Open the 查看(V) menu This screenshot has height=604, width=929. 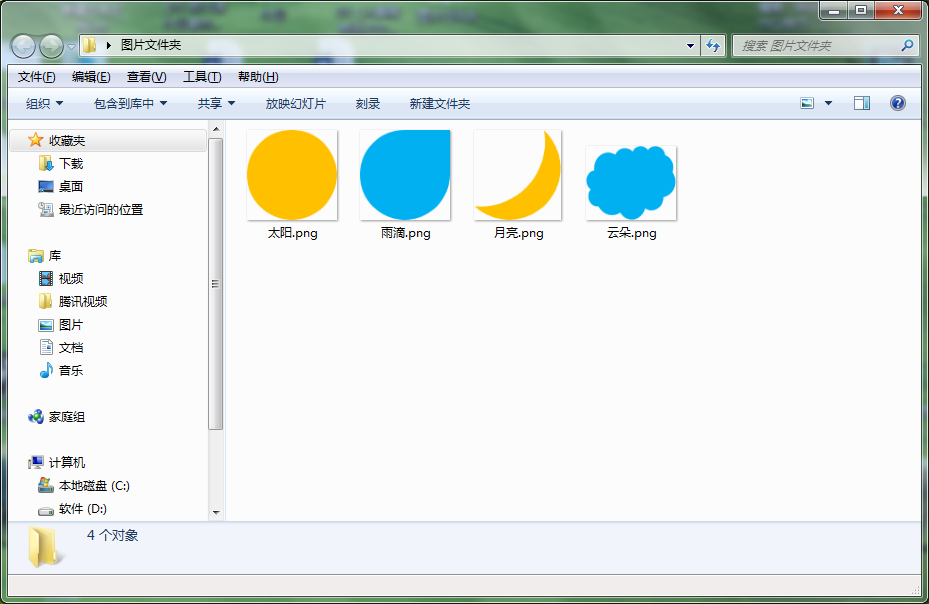[x=146, y=77]
